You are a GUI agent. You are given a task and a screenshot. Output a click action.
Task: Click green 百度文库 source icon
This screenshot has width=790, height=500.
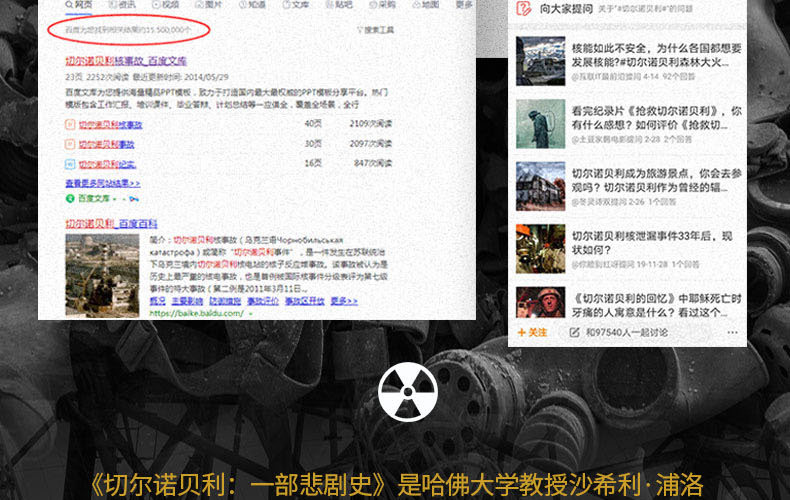coord(70,199)
